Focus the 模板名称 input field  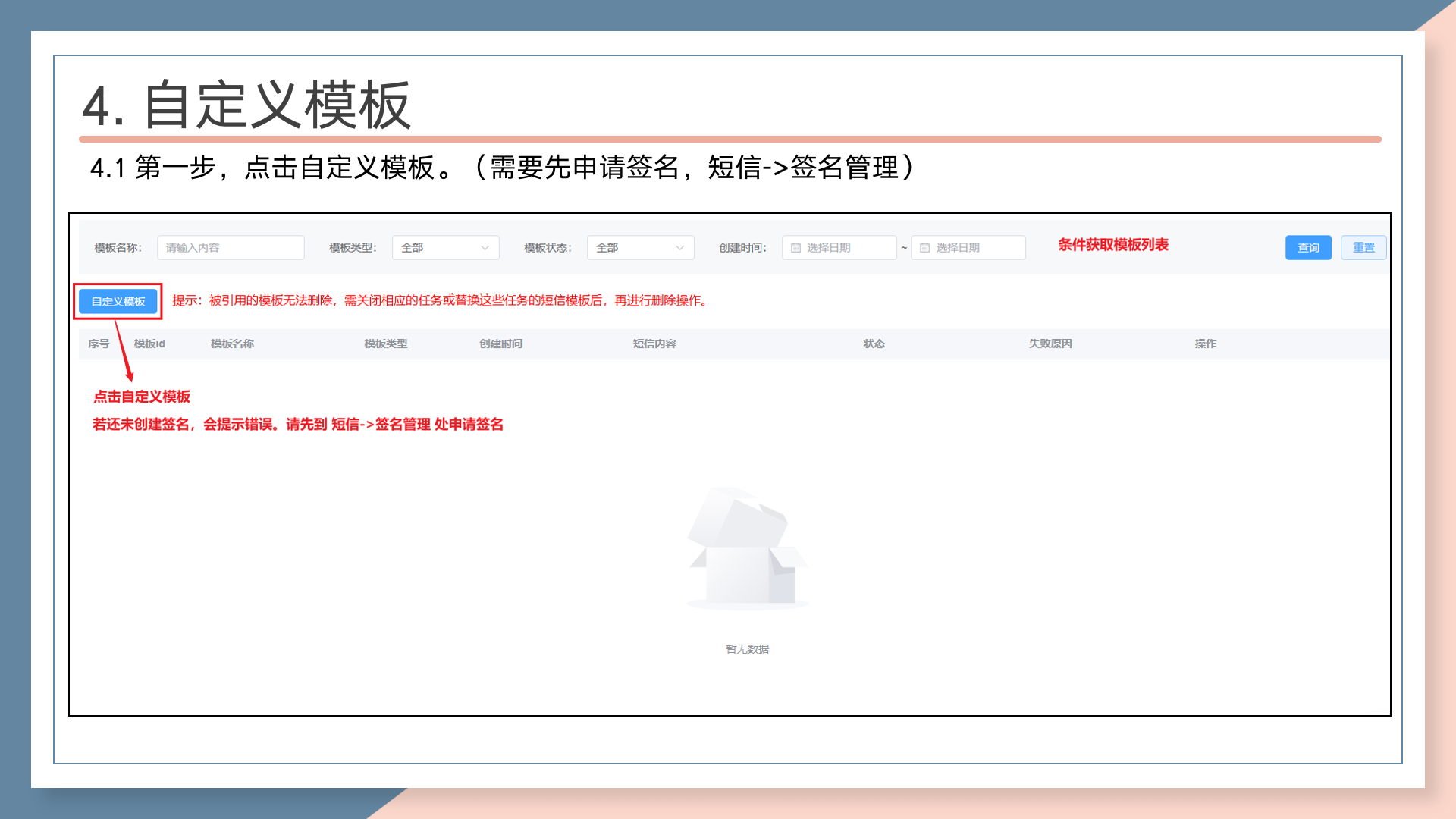[x=231, y=248]
